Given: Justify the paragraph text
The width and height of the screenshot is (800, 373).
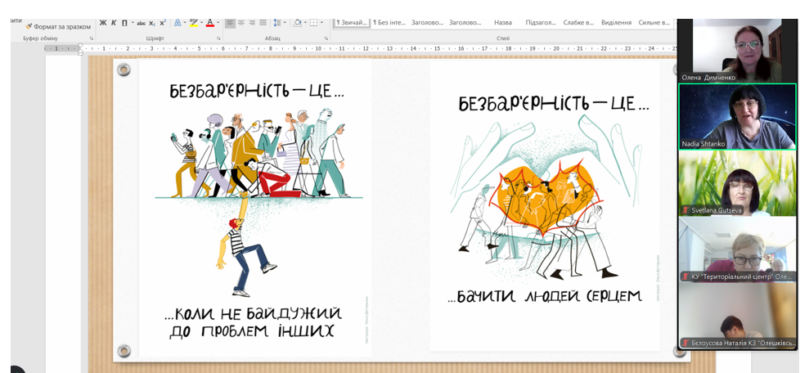Looking at the screenshot, I should (x=263, y=23).
